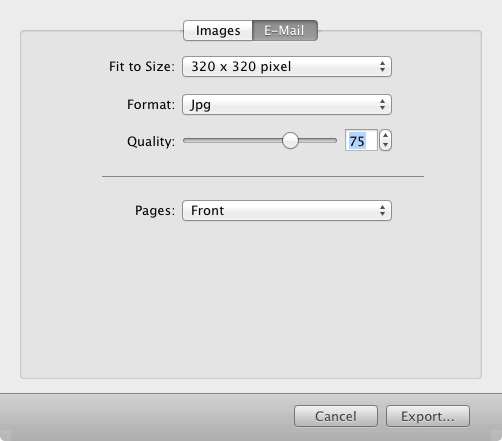This screenshot has width=502, height=441.
Task: Click in the Quality value field
Action: tap(361, 140)
